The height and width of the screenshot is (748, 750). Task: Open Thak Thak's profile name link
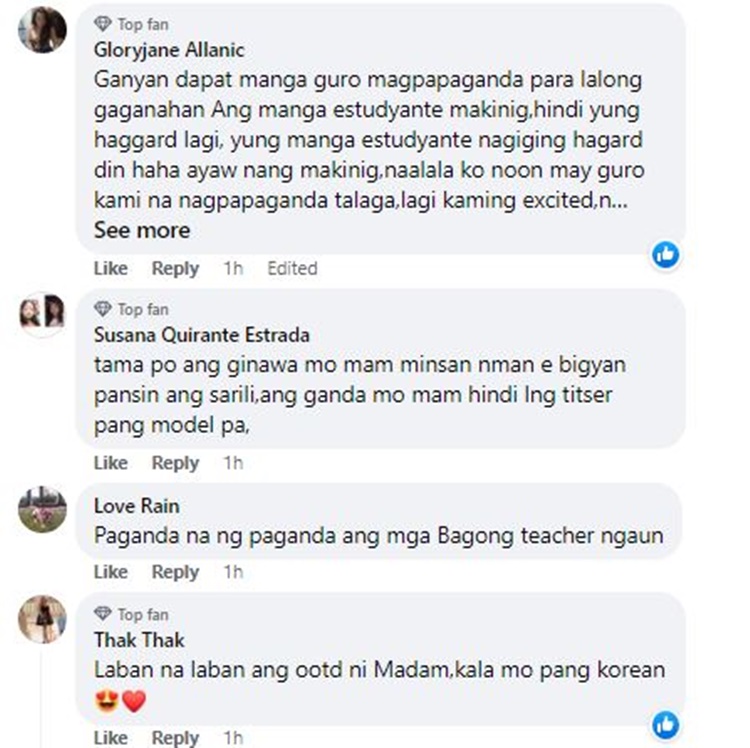(x=139, y=640)
